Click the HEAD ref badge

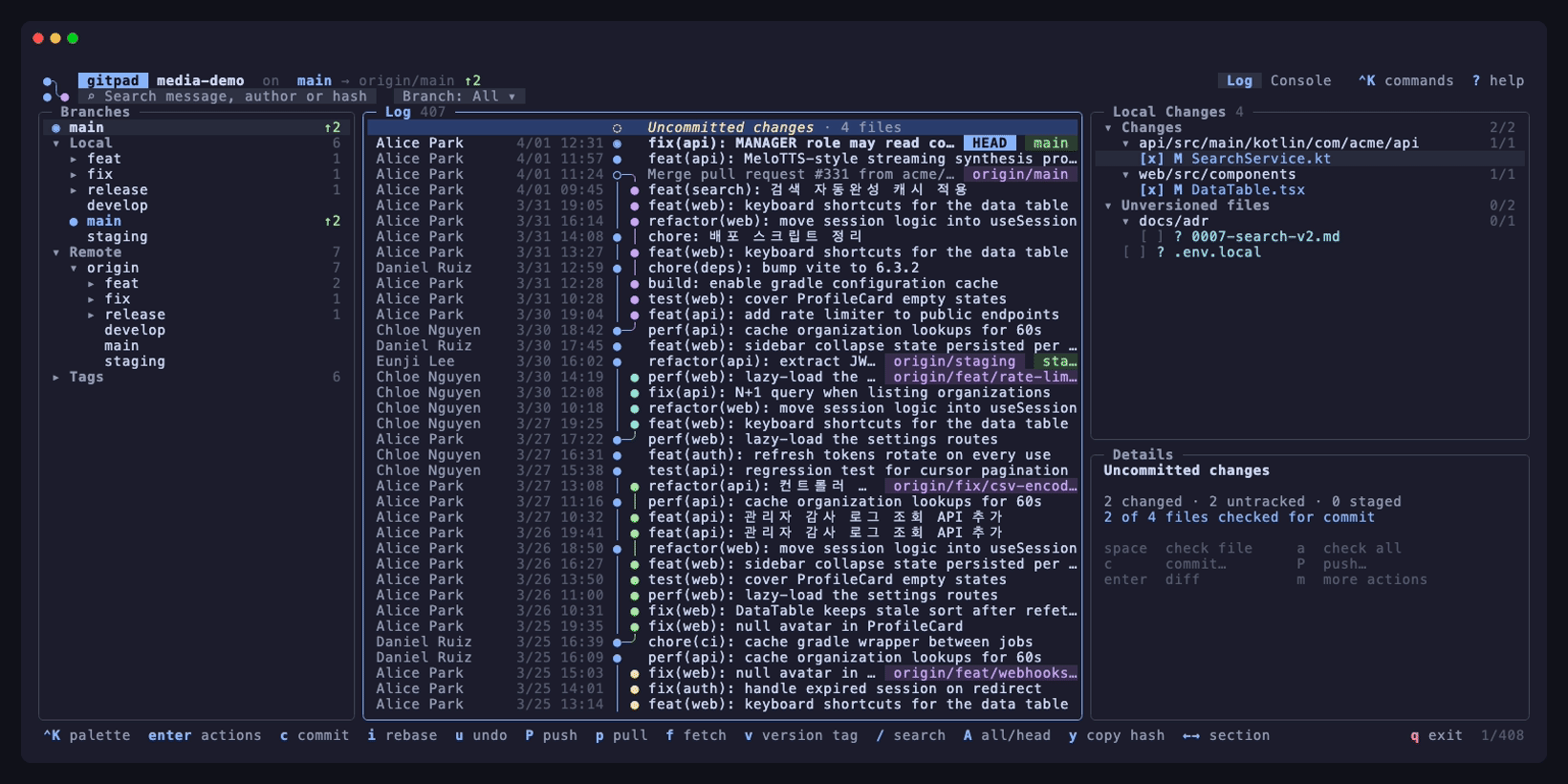tap(990, 143)
